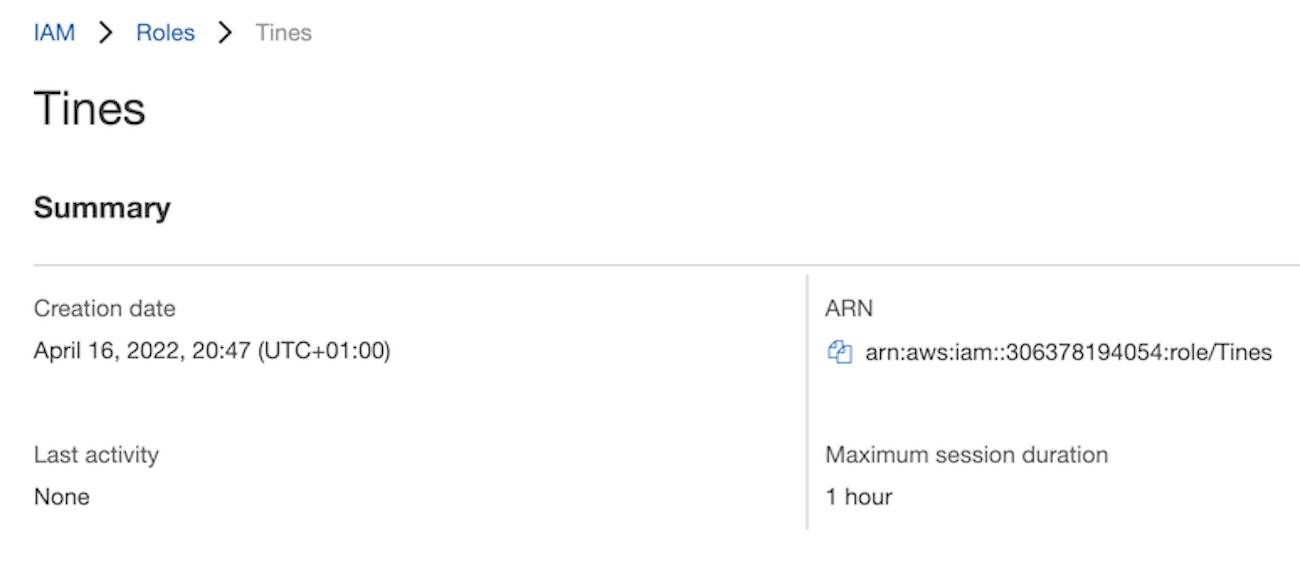Select the current Tines breadcrumb item
The image size is (1300, 562).
coord(284,32)
